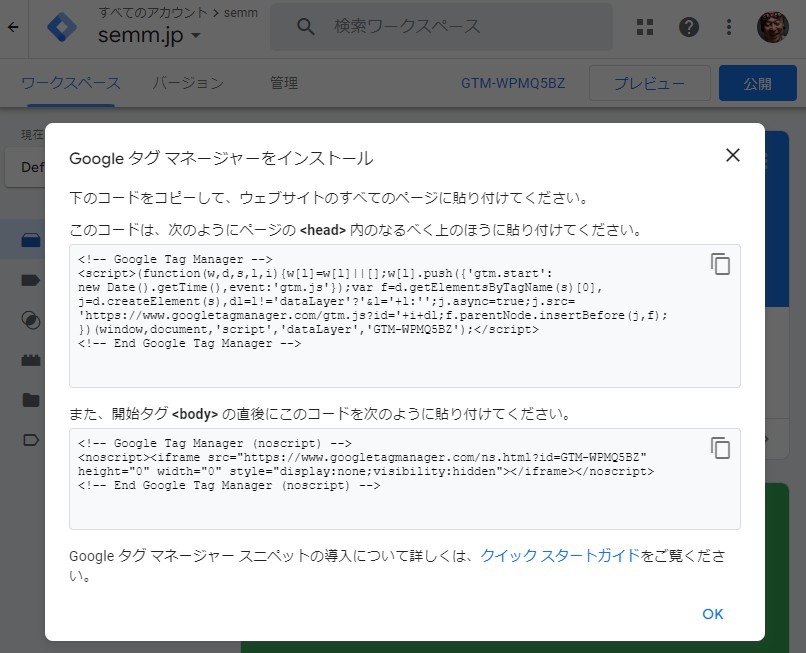Click the head code snippet text area
The width and height of the screenshot is (806, 653).
pos(405,316)
